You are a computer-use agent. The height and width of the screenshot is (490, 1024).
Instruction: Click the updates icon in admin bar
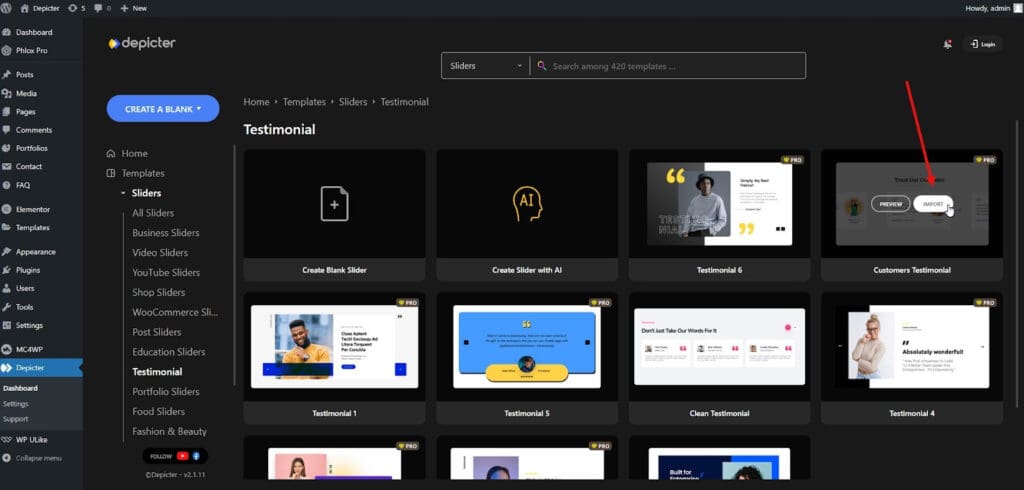(76, 8)
